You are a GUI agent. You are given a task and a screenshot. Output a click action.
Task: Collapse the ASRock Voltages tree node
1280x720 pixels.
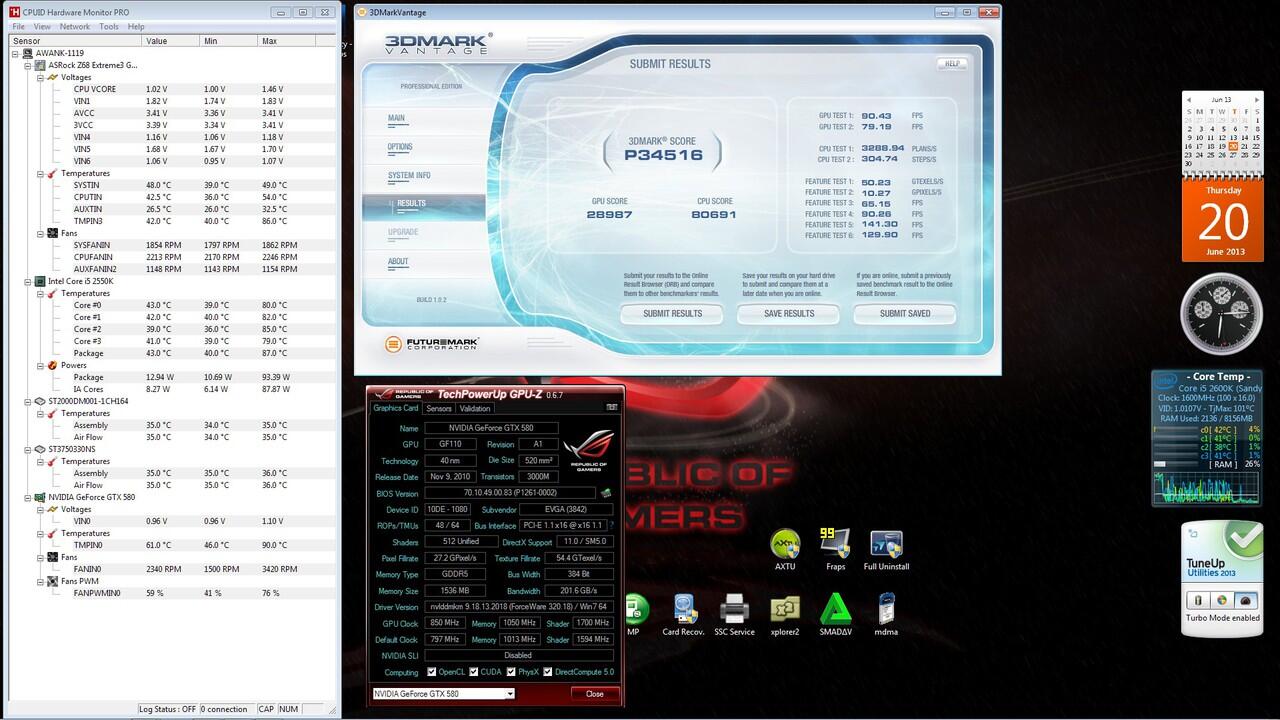coord(40,77)
